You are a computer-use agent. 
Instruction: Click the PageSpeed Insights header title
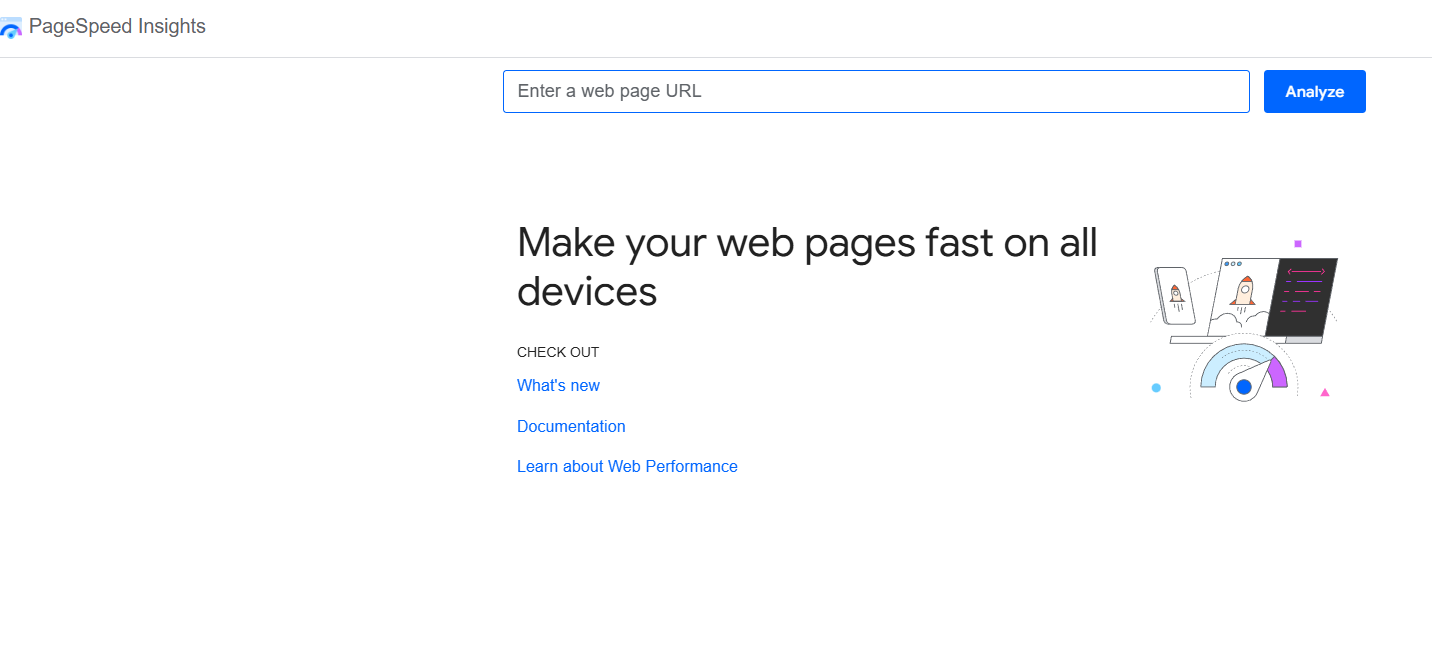tap(117, 27)
